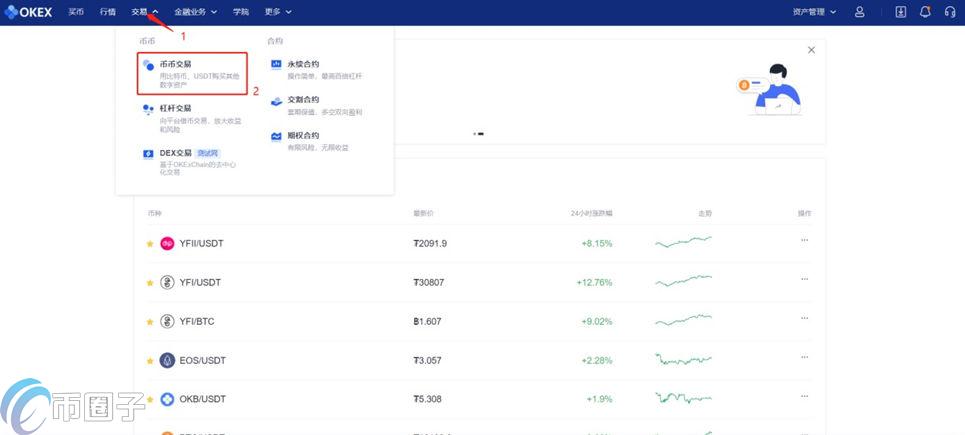Open the EOS/USDT pair name

coord(202,361)
